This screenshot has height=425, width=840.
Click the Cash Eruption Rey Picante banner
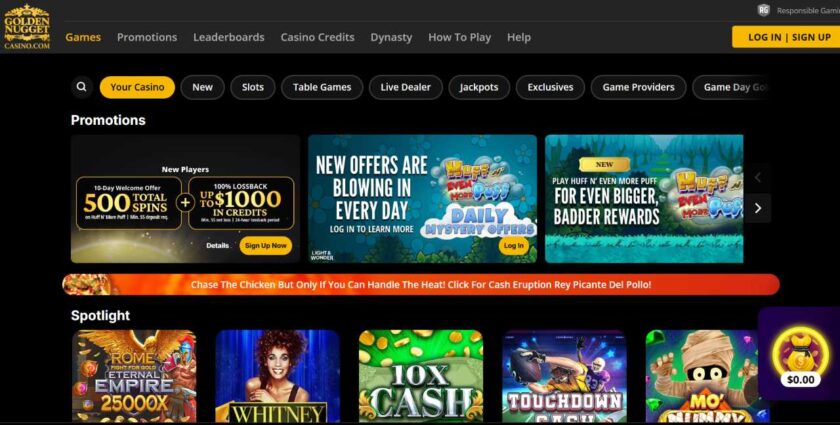tap(421, 285)
